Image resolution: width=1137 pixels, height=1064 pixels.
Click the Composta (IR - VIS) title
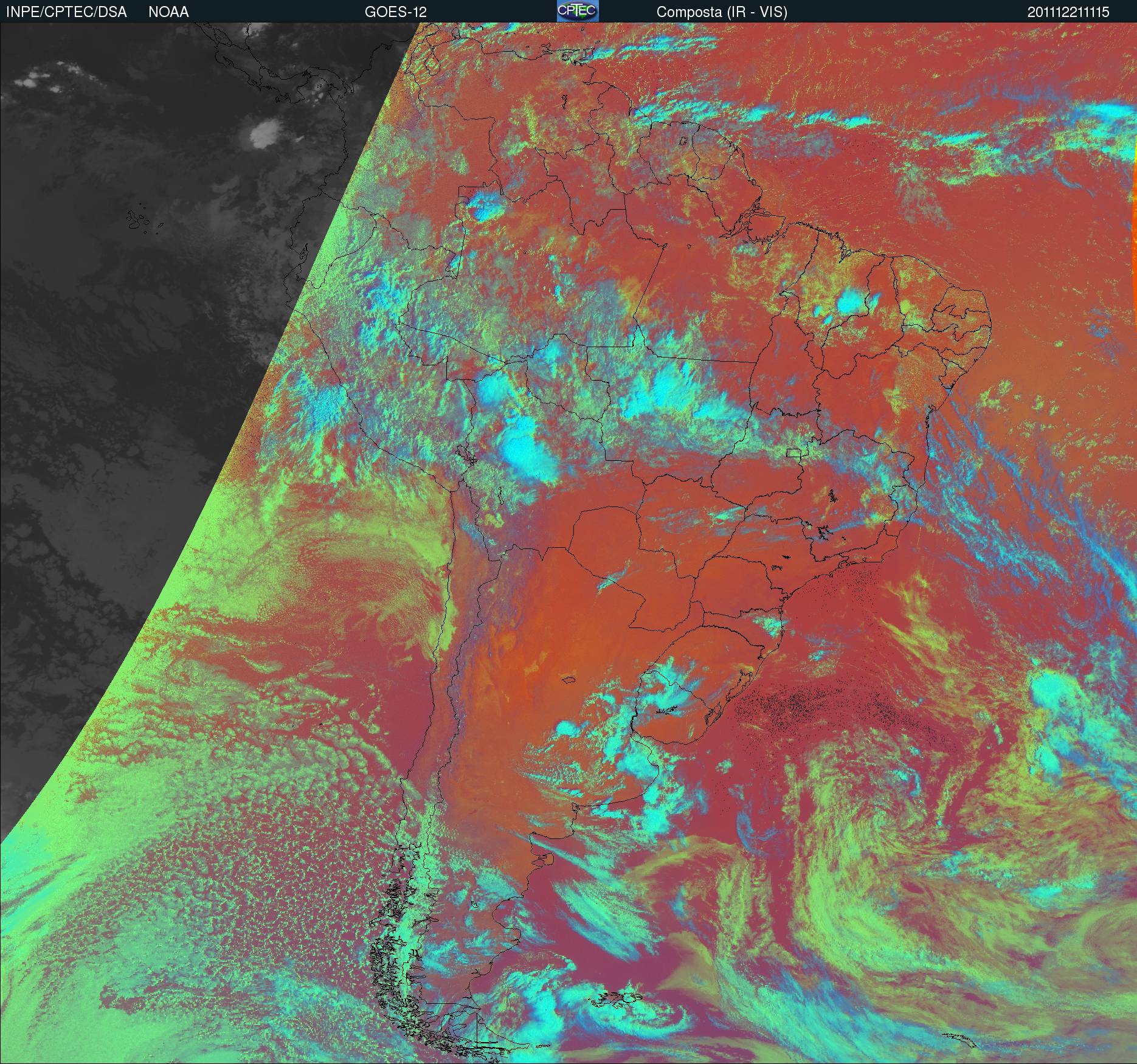tap(722, 12)
